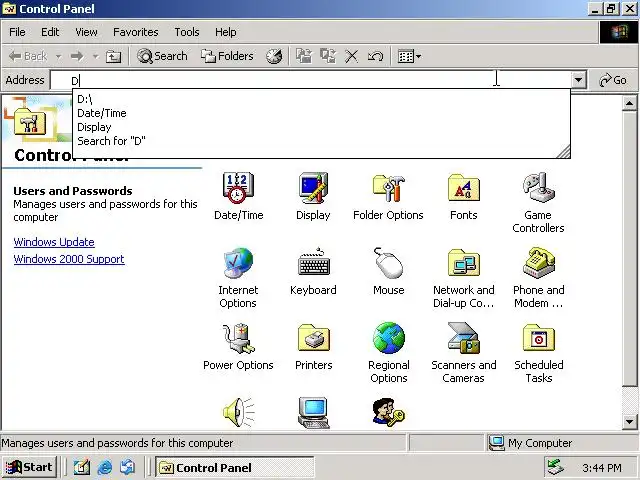
Task: Toggle the Folders pane button
Action: click(x=227, y=56)
